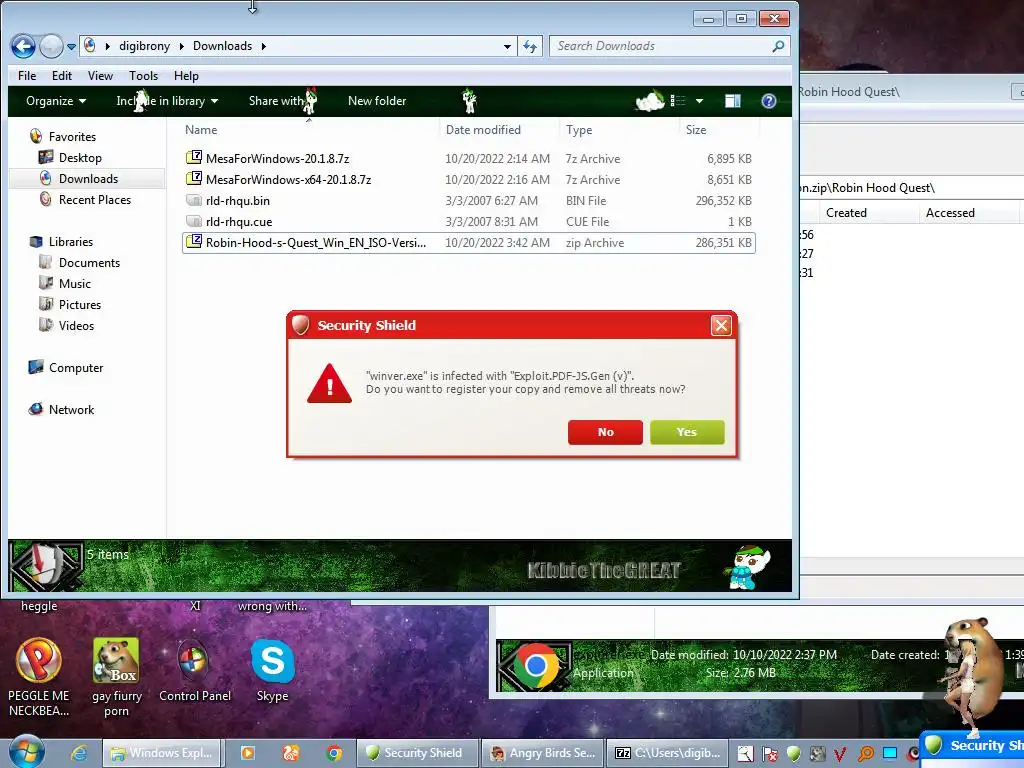The image size is (1024, 768).
Task: Select rld-rhqu.bin file
Action: (468, 200)
